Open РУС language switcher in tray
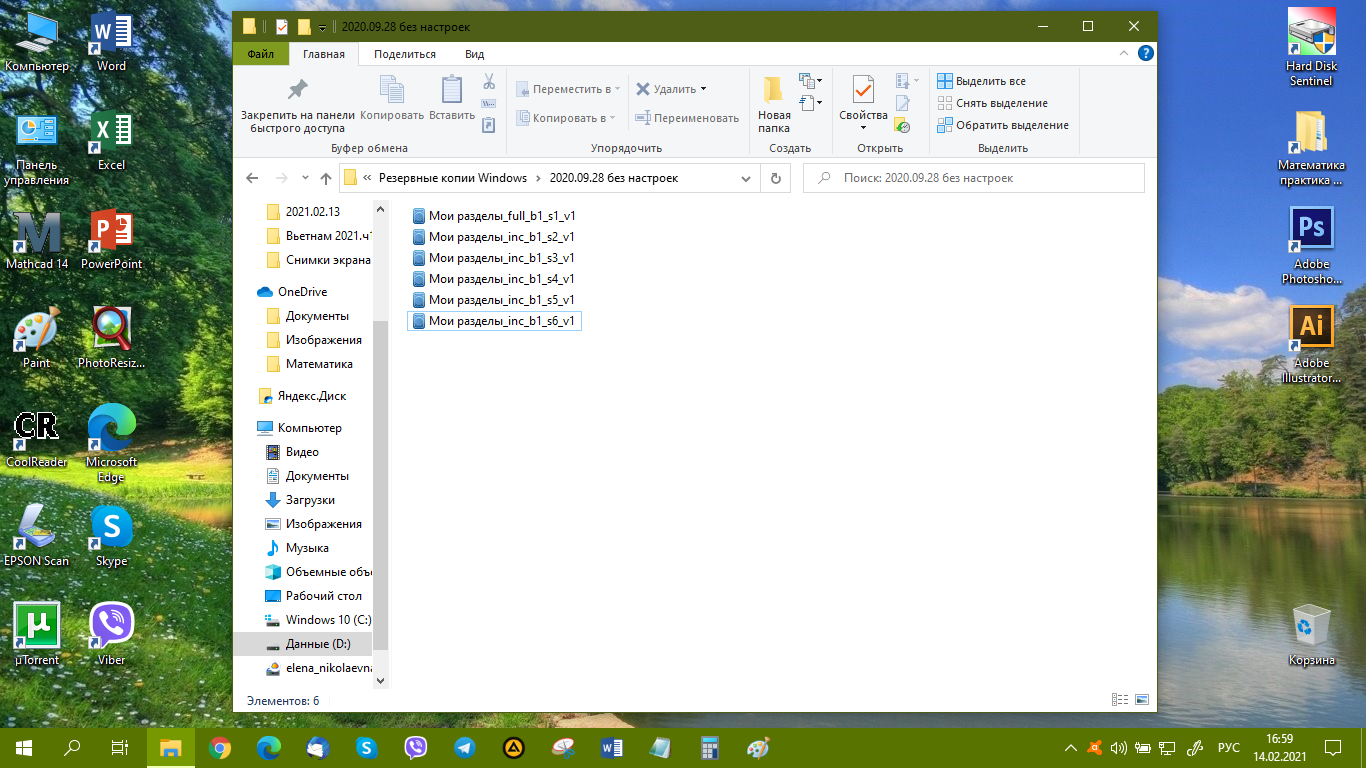Image resolution: width=1366 pixels, height=768 pixels. click(x=1229, y=748)
